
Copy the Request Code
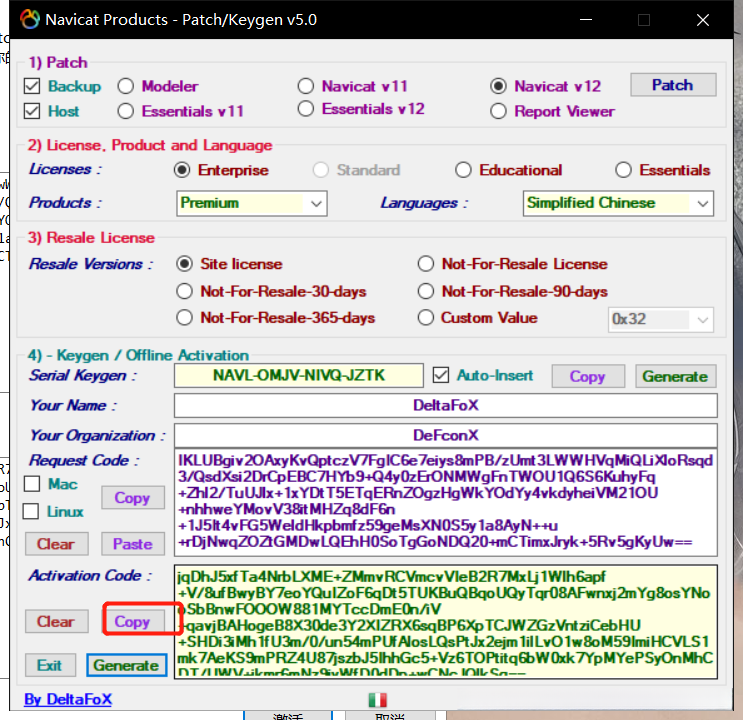pos(133,498)
